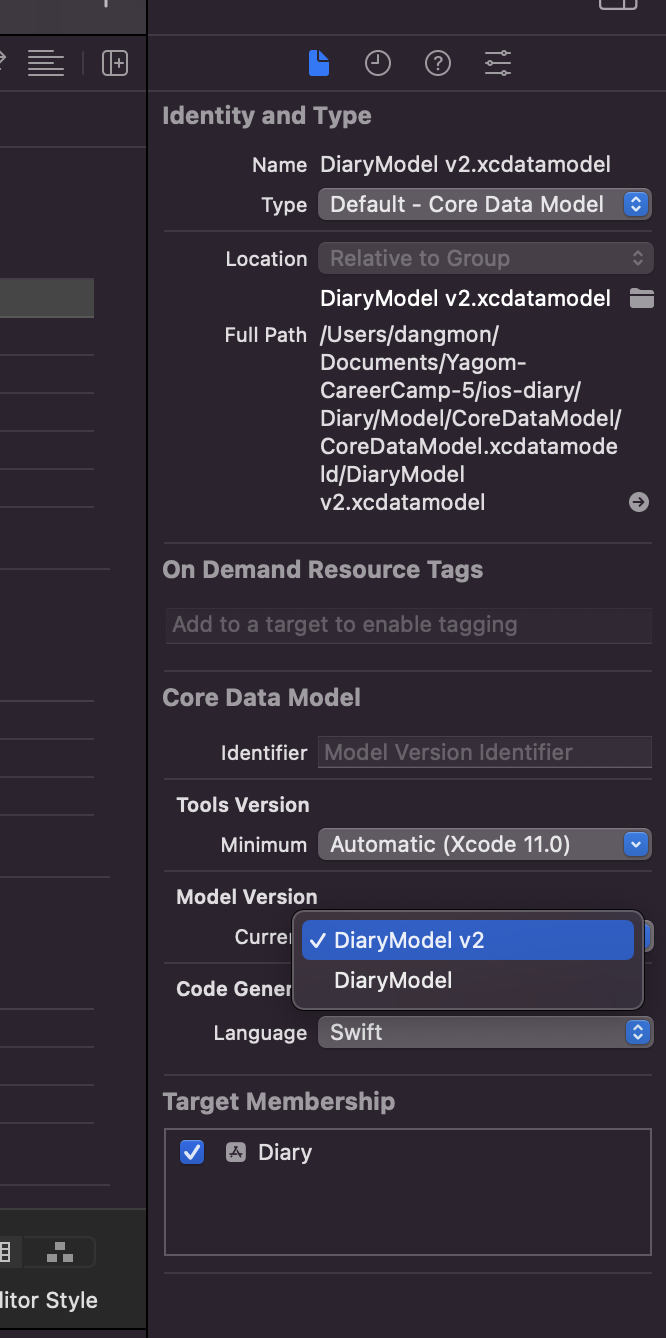The width and height of the screenshot is (666, 1338).
Task: Open the Quick Help inspector tab
Action: pyautogui.click(x=437, y=64)
